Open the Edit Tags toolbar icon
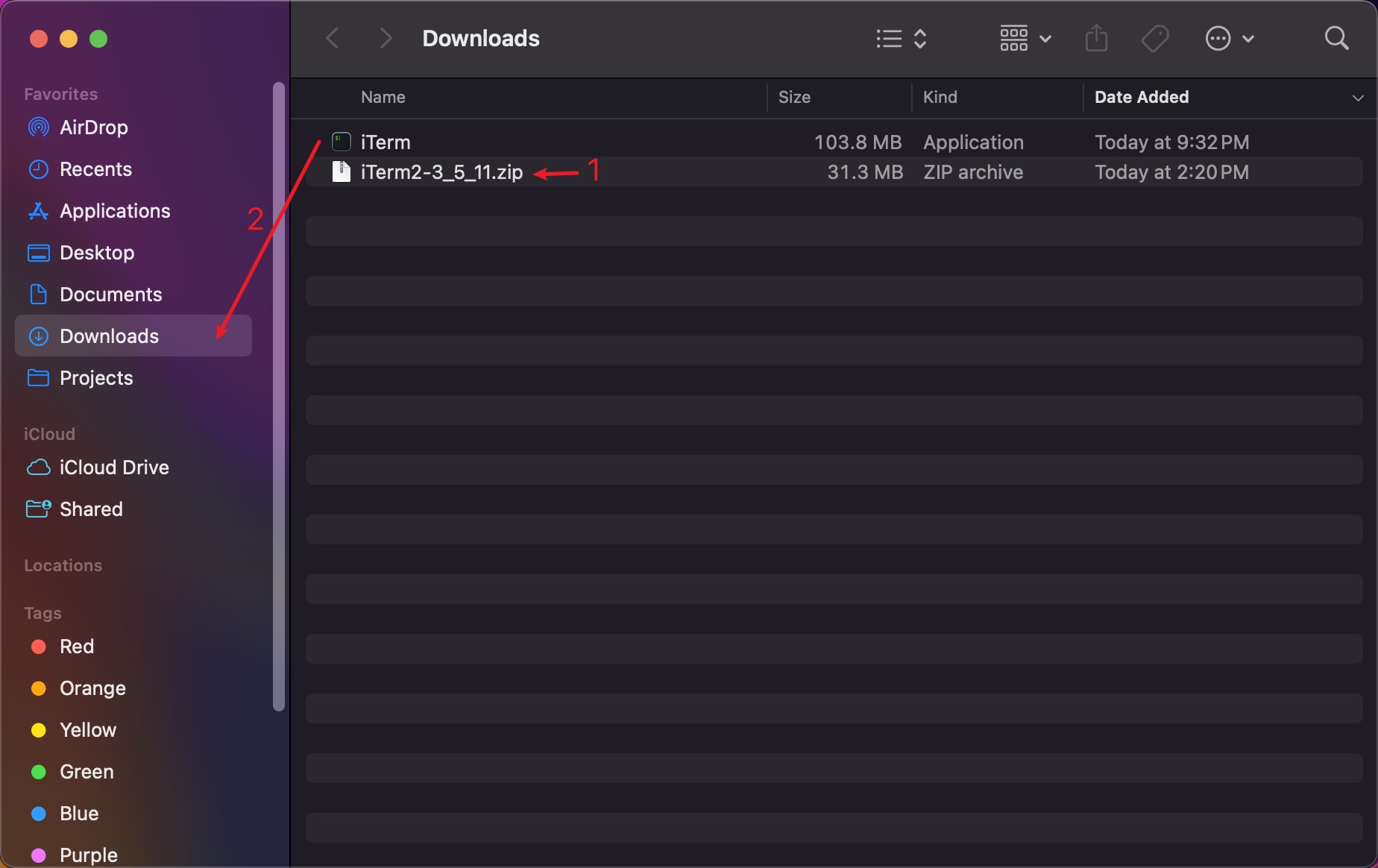 1155,38
